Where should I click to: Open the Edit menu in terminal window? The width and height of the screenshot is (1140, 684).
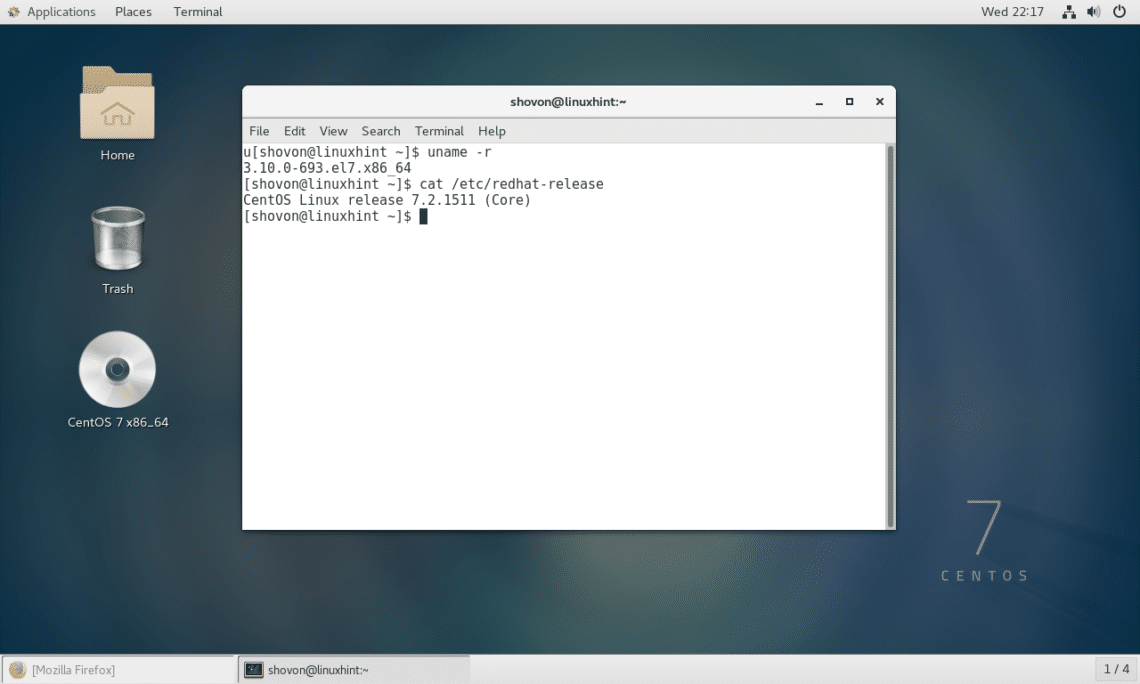coord(294,131)
